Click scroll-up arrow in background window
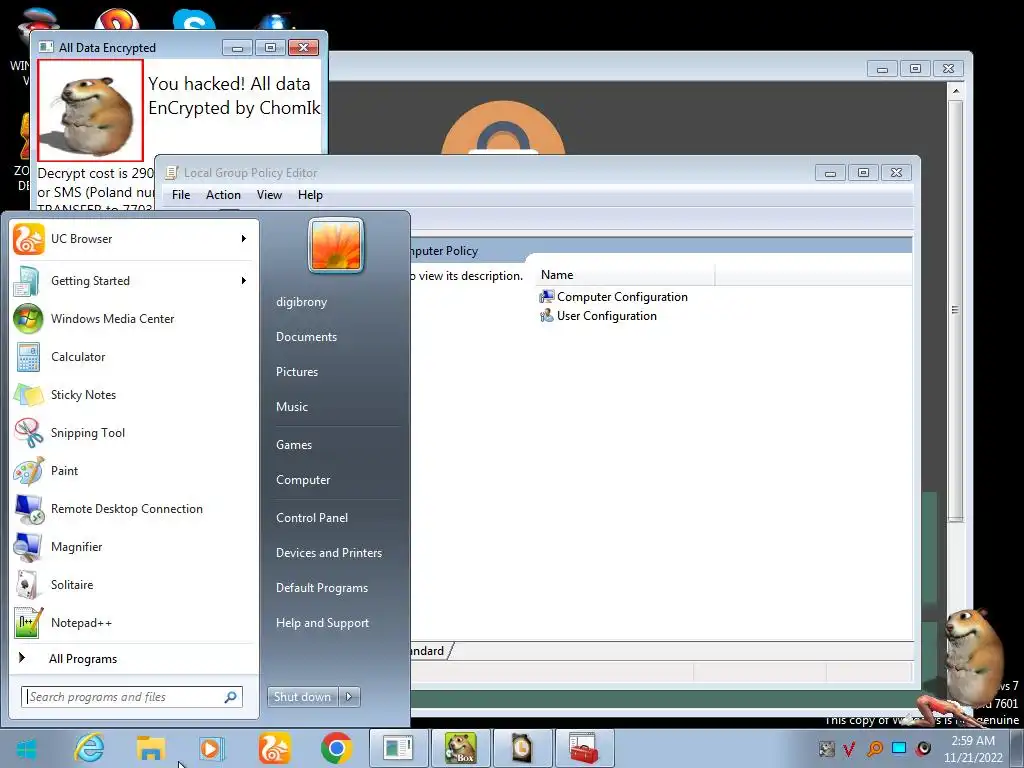Viewport: 1024px width, 768px height. coord(955,90)
